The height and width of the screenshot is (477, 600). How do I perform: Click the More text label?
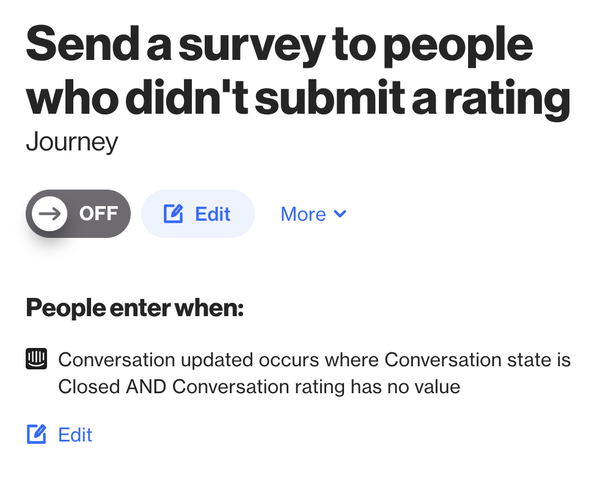tap(303, 214)
